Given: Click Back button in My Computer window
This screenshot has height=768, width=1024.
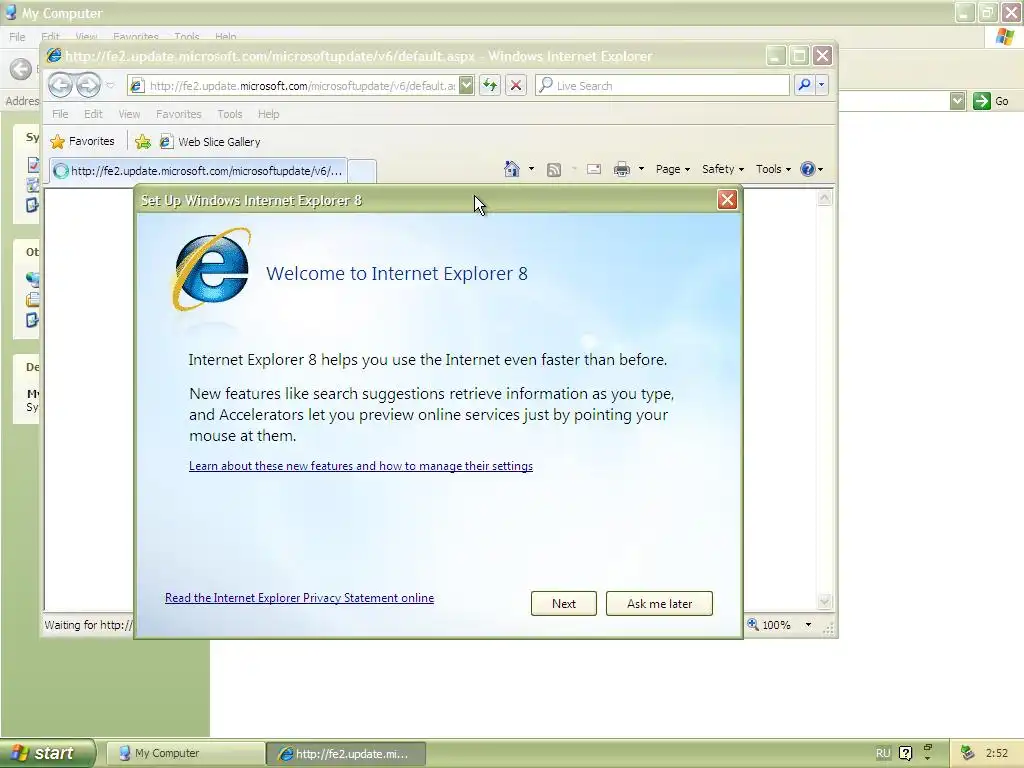Looking at the screenshot, I should tap(20, 69).
